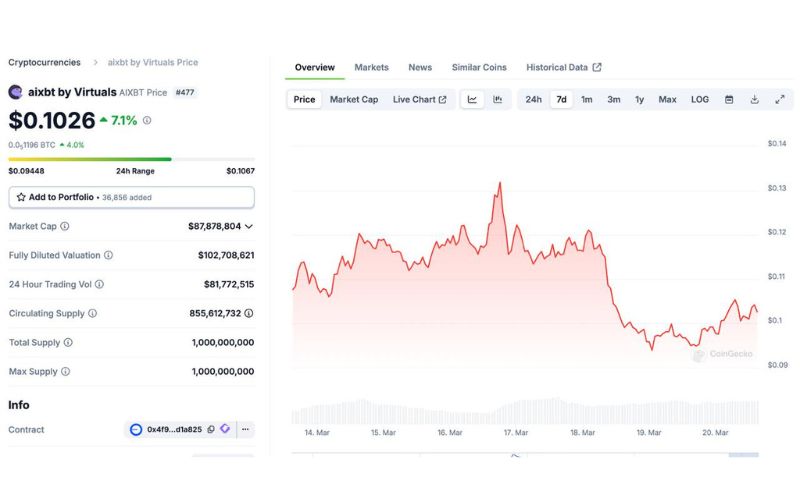Image resolution: width=800 pixels, height=500 pixels.
Task: Click the $0.1026 current price text
Action: pyautogui.click(x=52, y=120)
